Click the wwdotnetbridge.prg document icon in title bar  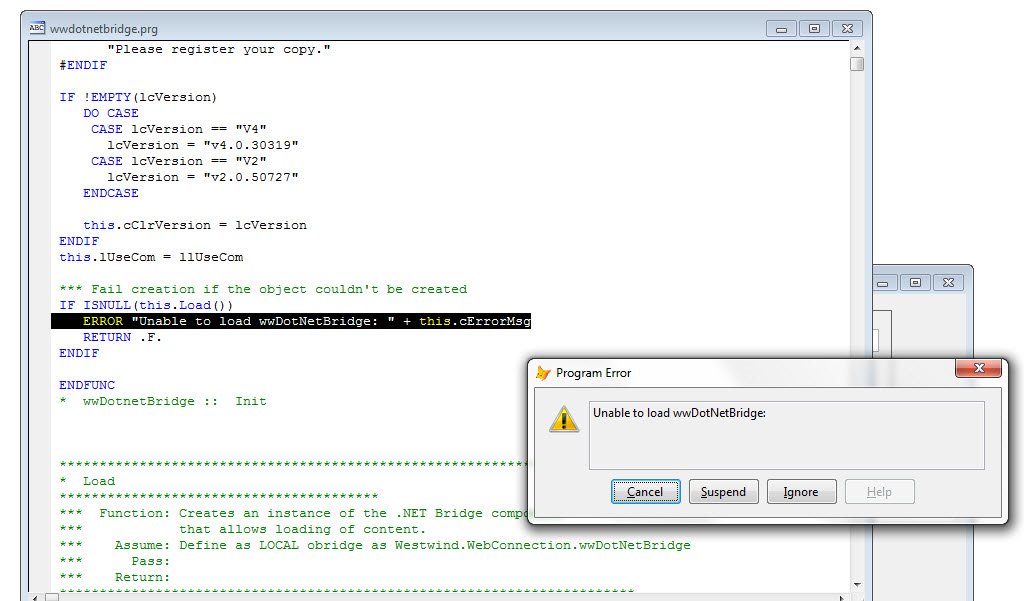point(37,29)
